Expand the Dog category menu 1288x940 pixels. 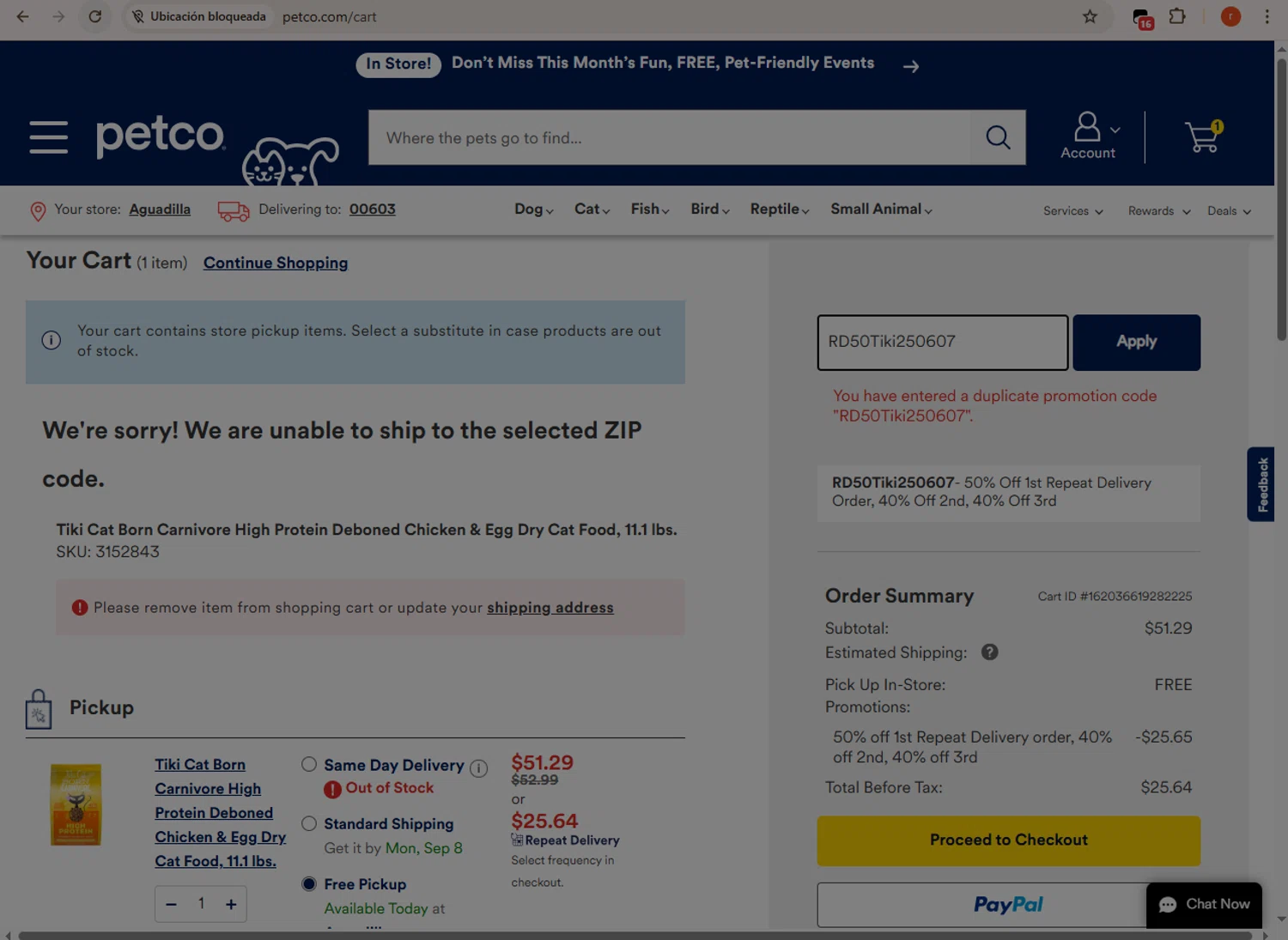[x=533, y=209]
